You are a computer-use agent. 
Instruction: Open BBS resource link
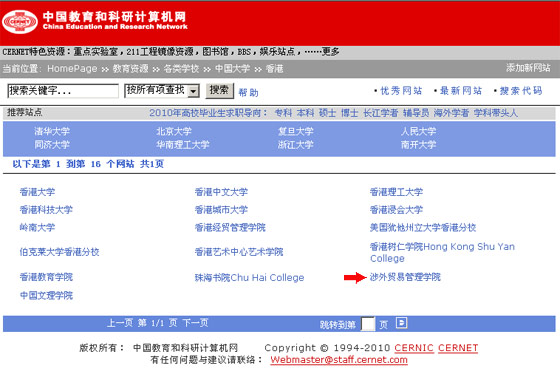click(244, 52)
